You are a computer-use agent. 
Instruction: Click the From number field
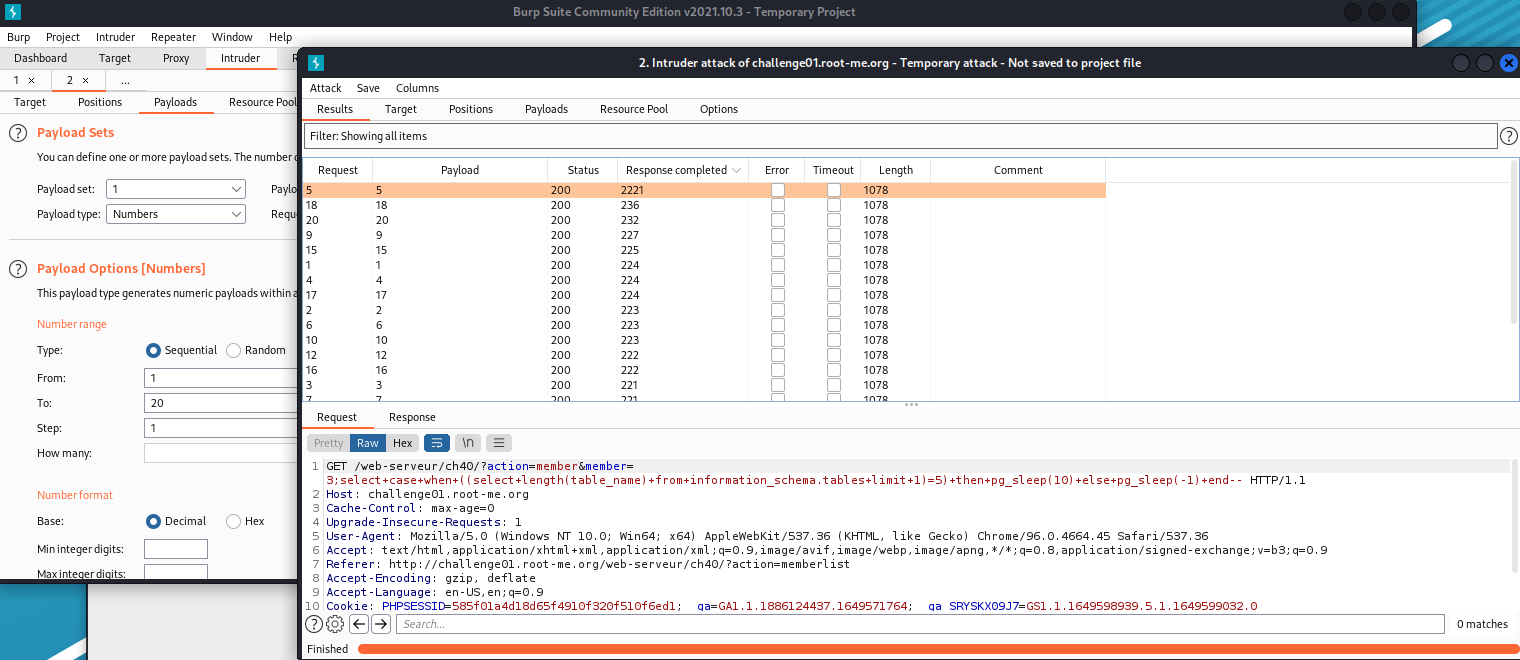pyautogui.click(x=222, y=378)
